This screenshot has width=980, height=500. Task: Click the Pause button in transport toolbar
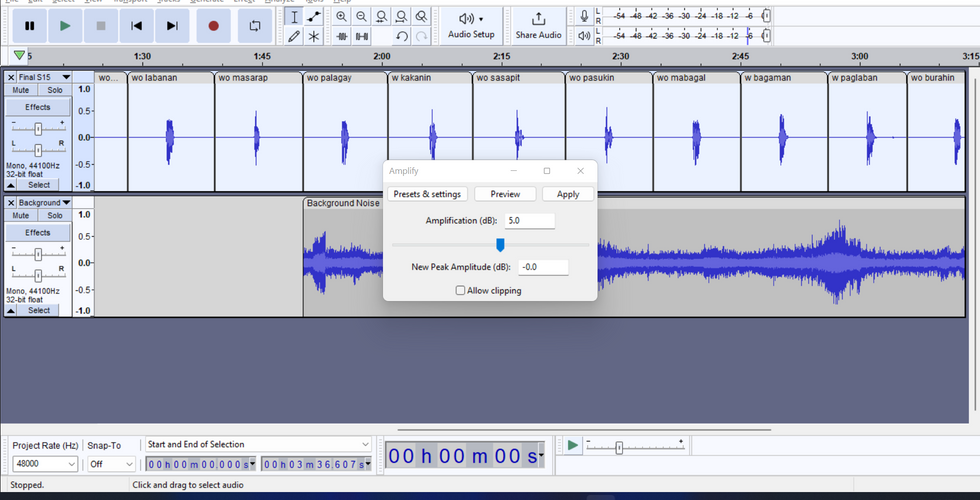pos(30,26)
